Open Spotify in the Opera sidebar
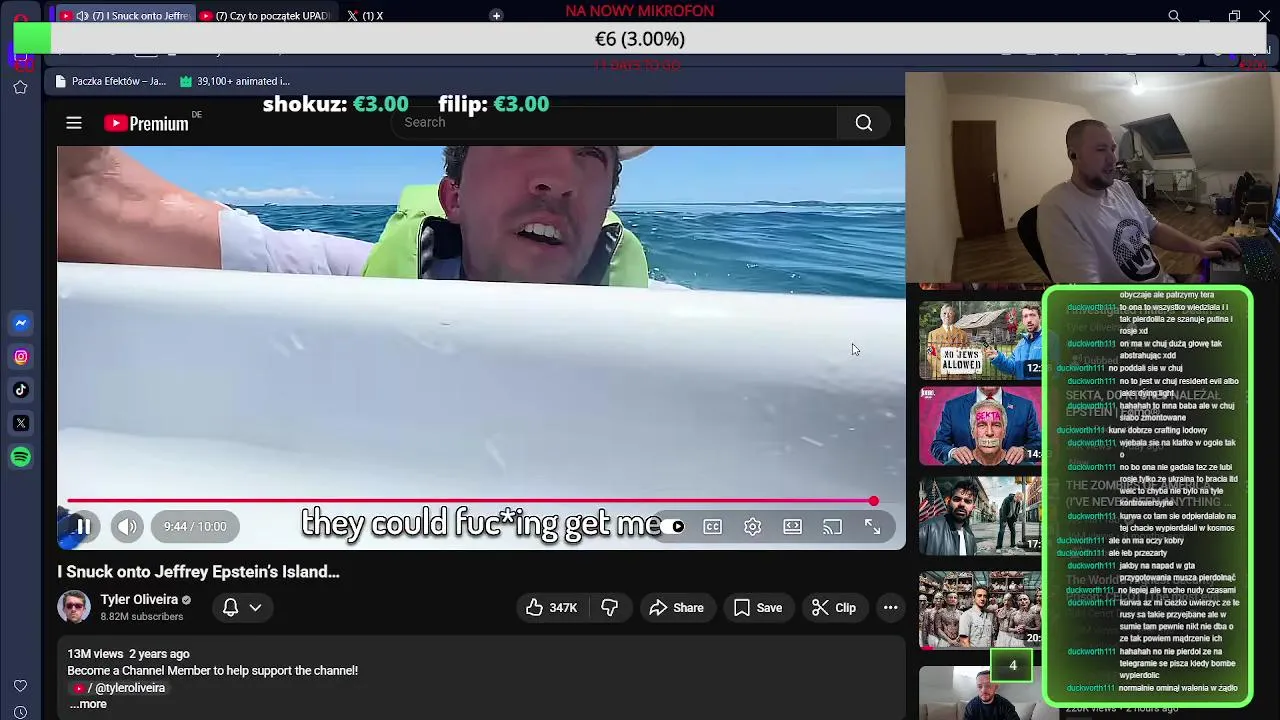 [x=21, y=457]
